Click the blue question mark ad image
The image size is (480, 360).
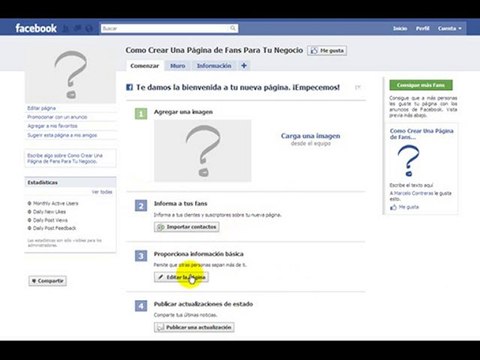point(408,161)
